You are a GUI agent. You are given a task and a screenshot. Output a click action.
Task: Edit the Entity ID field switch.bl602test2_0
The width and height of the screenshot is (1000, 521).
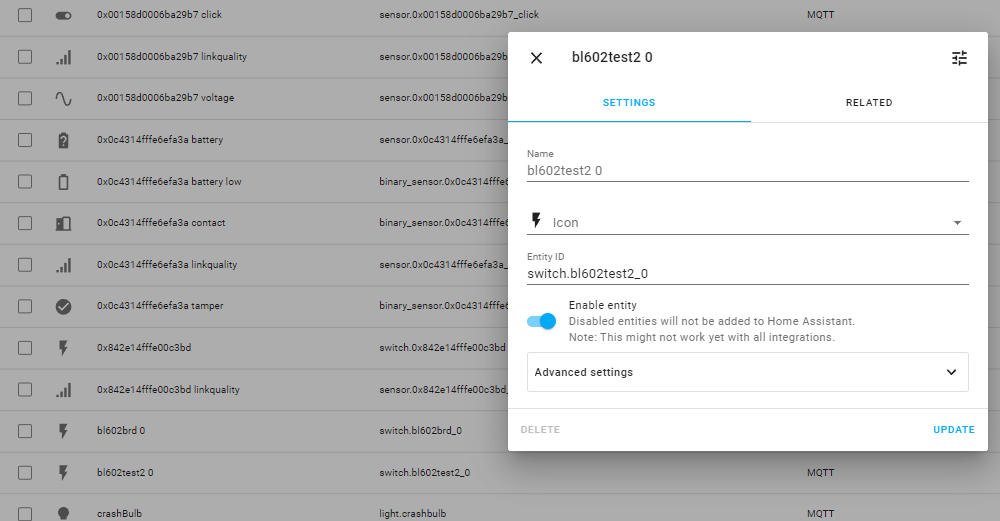tap(747, 274)
